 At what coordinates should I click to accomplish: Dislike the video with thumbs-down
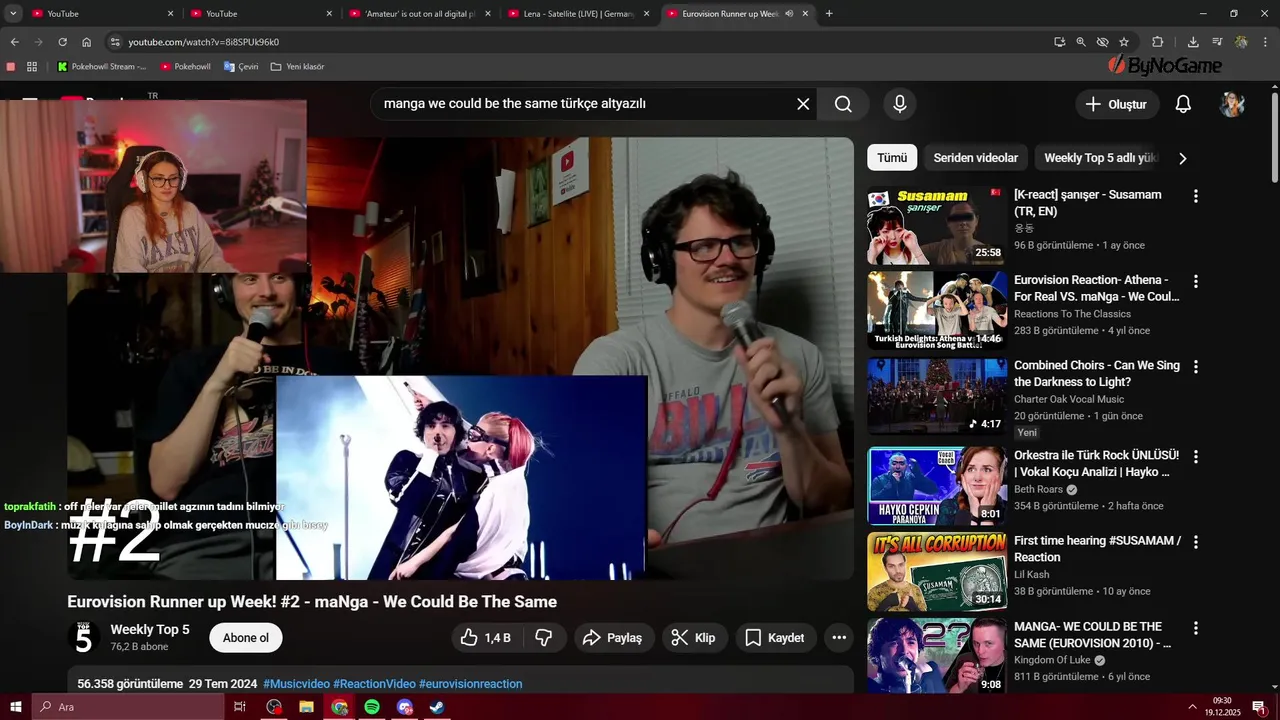click(x=544, y=638)
